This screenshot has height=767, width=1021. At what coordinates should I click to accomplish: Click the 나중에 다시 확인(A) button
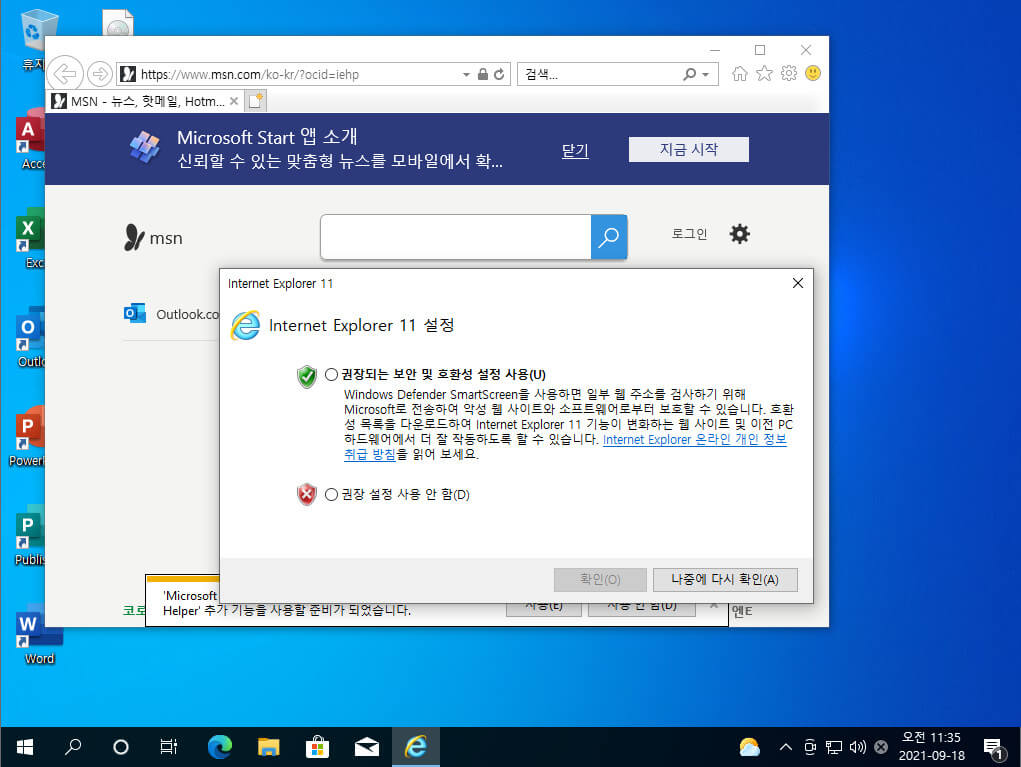(725, 579)
